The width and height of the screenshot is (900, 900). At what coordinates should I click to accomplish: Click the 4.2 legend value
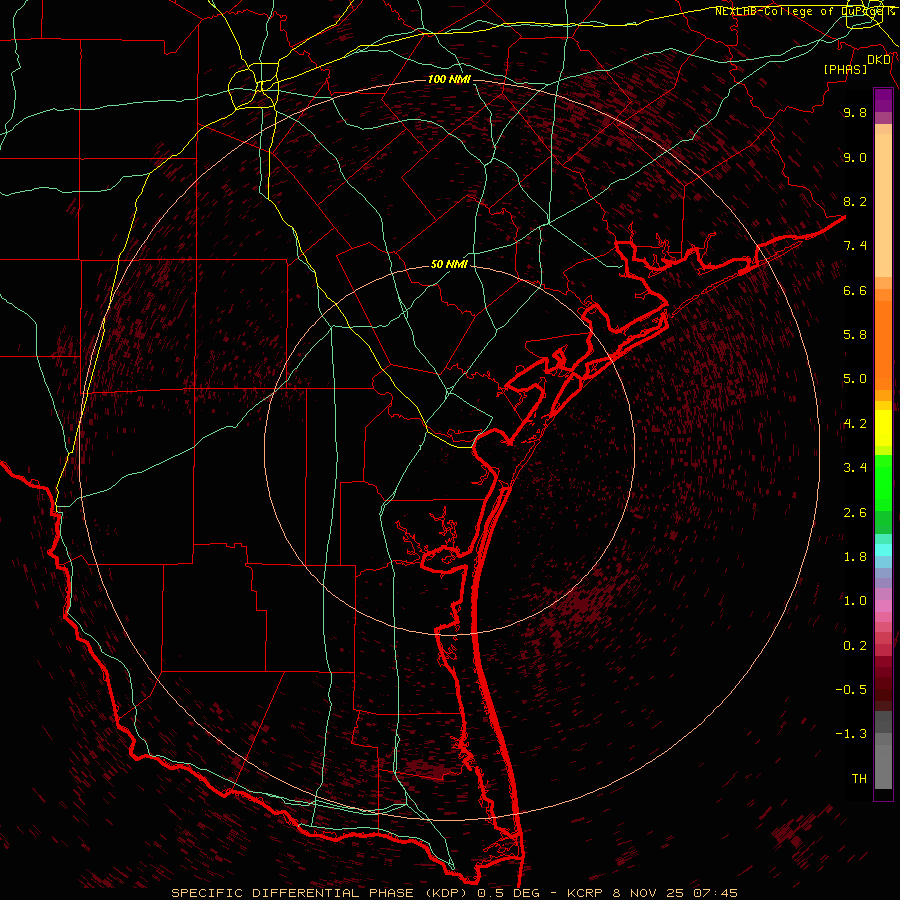[x=855, y=424]
